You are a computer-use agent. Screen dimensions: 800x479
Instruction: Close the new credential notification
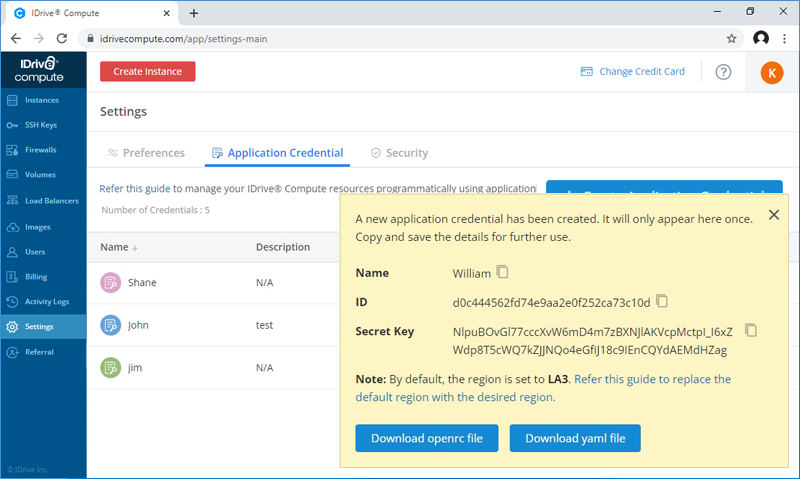pos(773,215)
